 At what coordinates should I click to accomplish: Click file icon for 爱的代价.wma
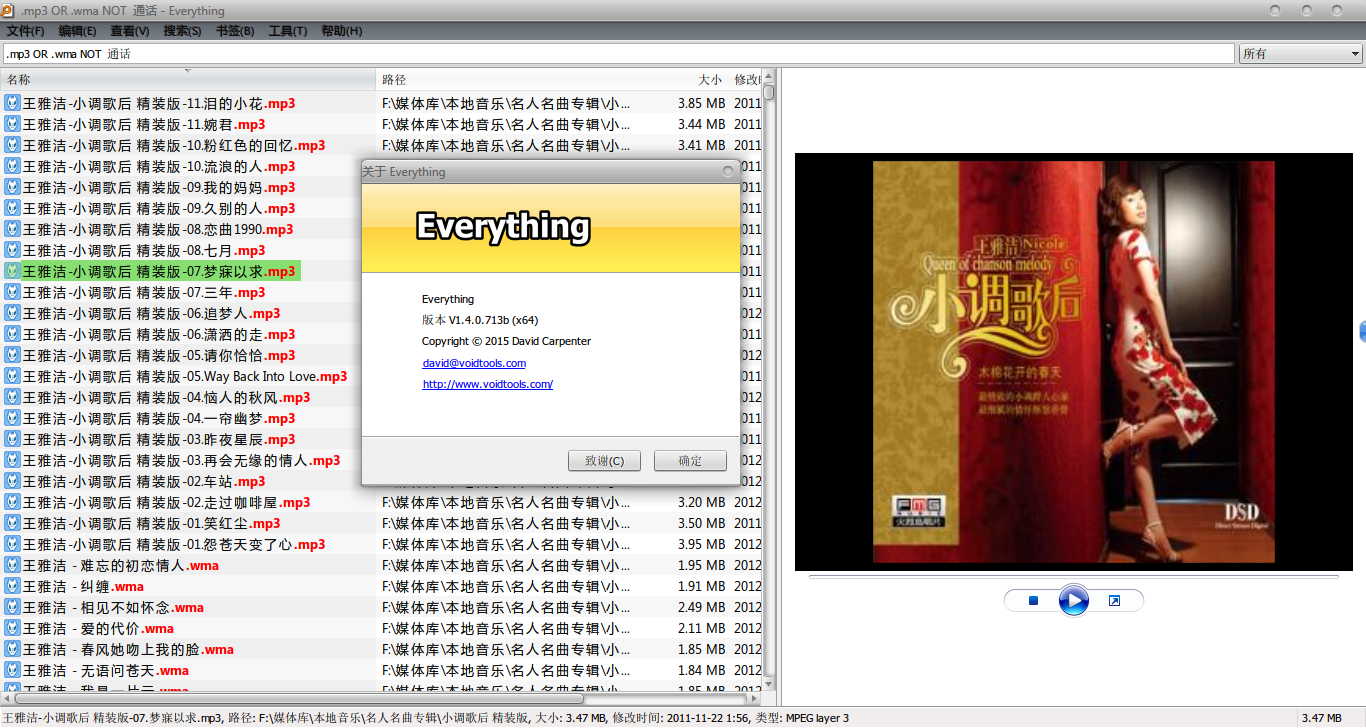(x=12, y=628)
